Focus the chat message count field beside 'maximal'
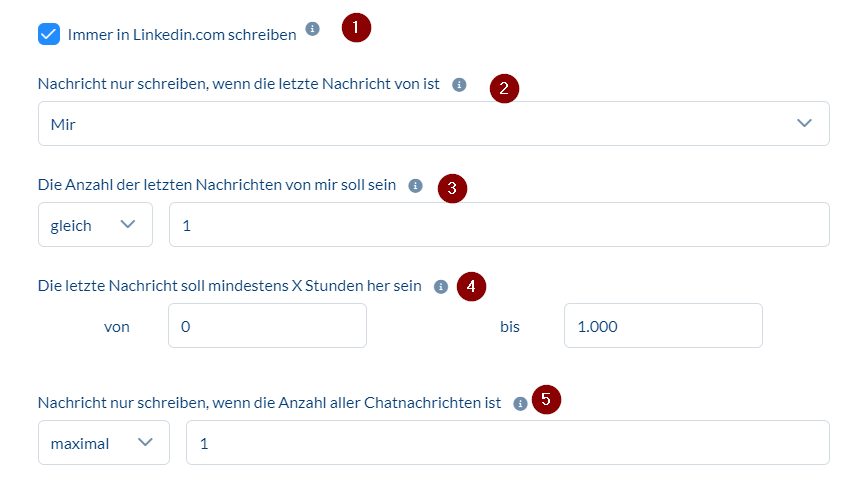This screenshot has height=488, width=866. click(x=507, y=443)
